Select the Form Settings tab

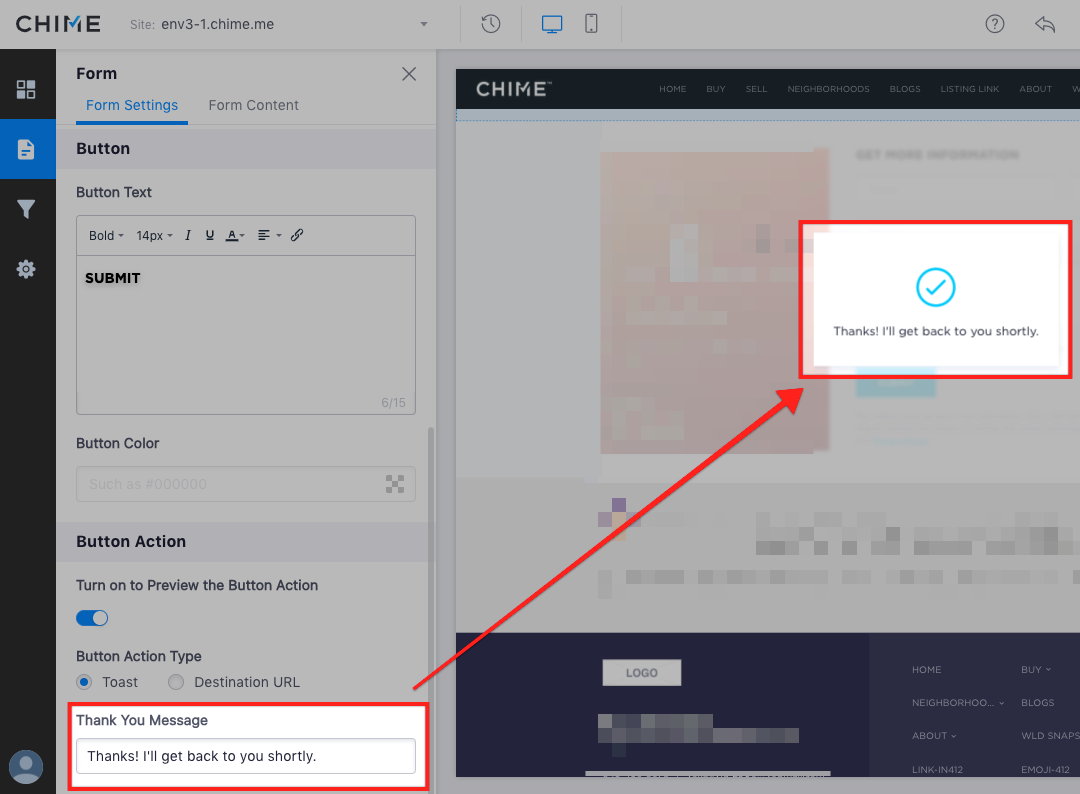pos(132,105)
